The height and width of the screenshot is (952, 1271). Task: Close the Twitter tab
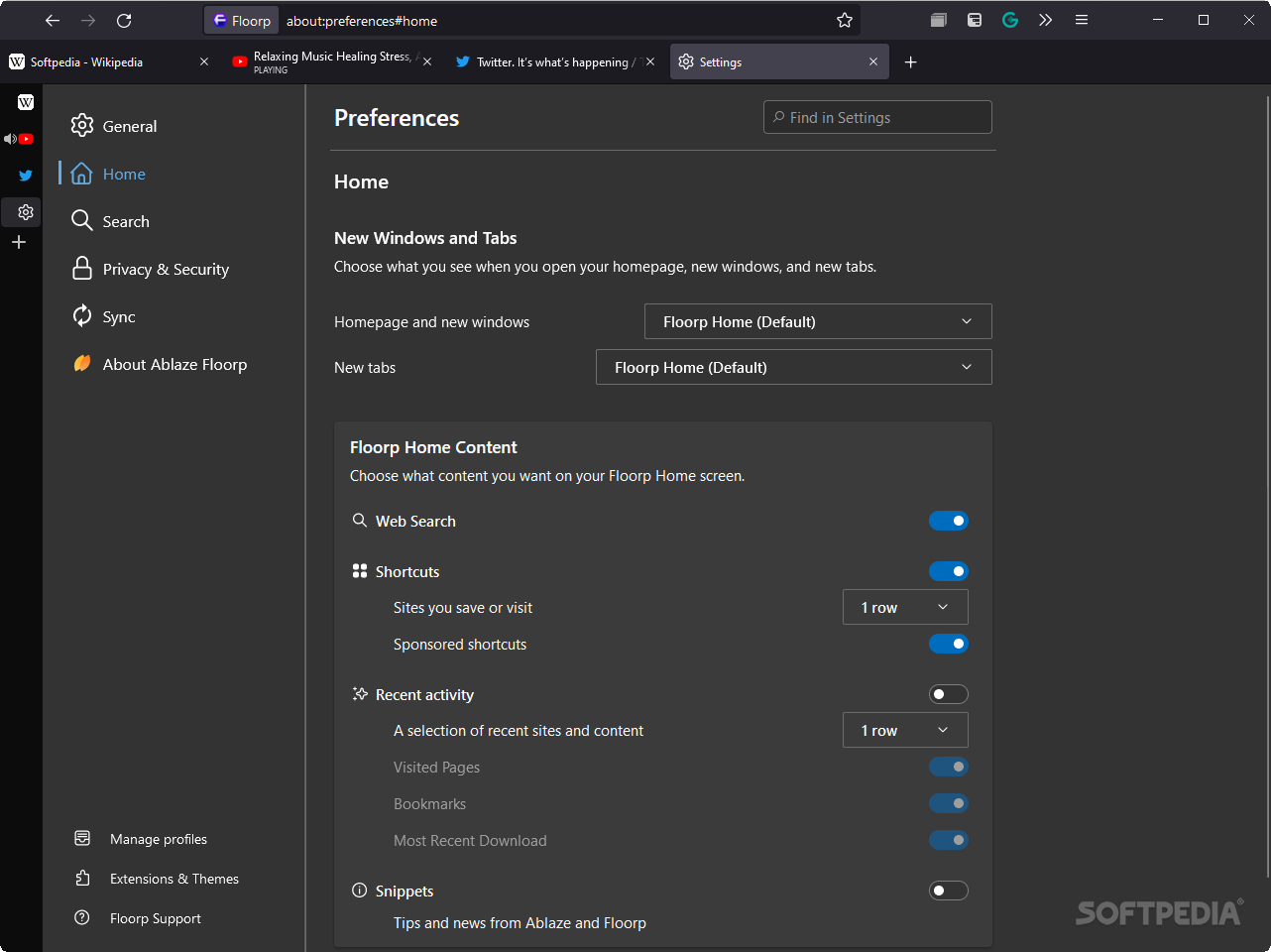click(650, 61)
